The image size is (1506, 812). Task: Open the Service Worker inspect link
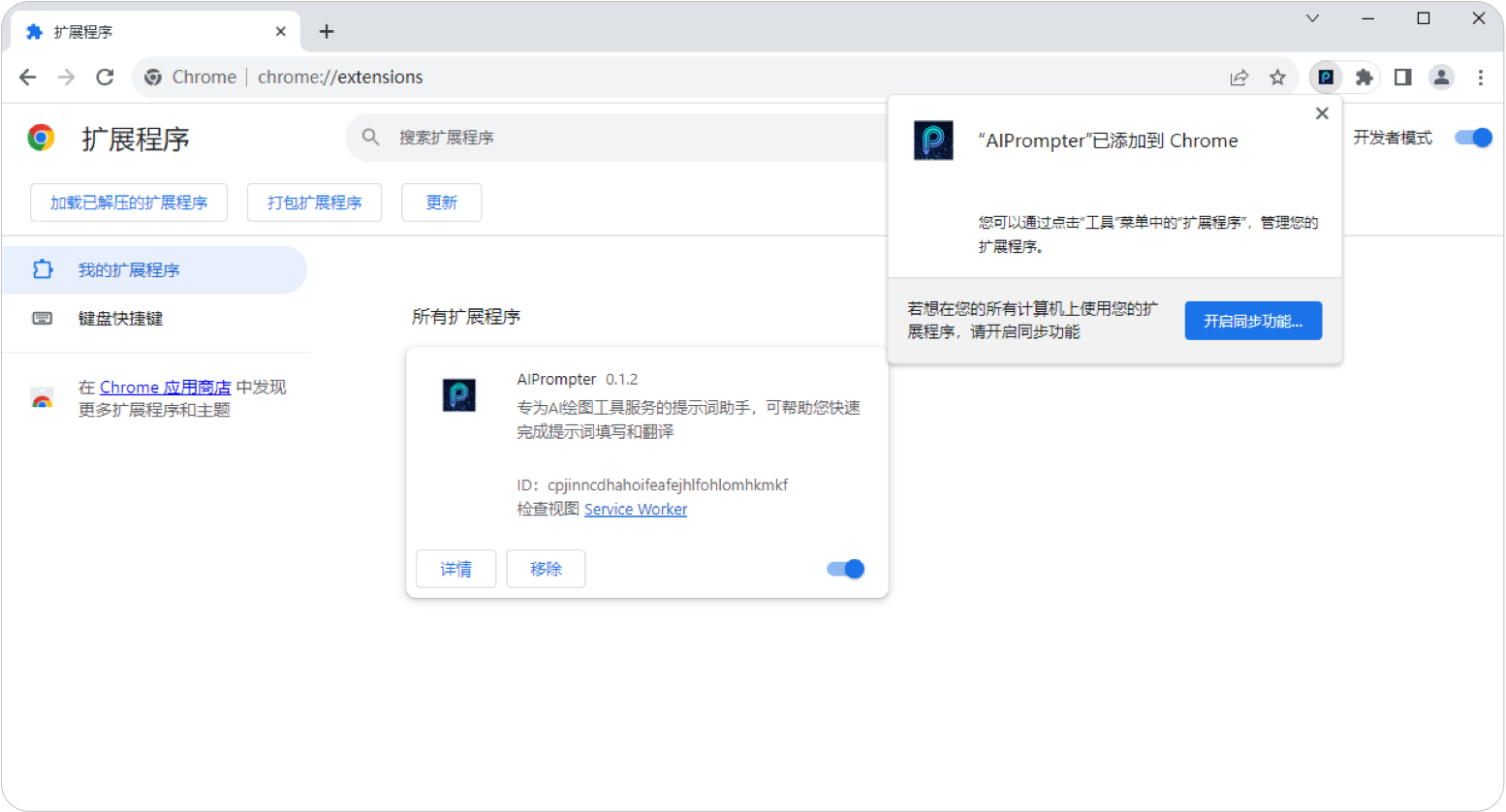(636, 510)
